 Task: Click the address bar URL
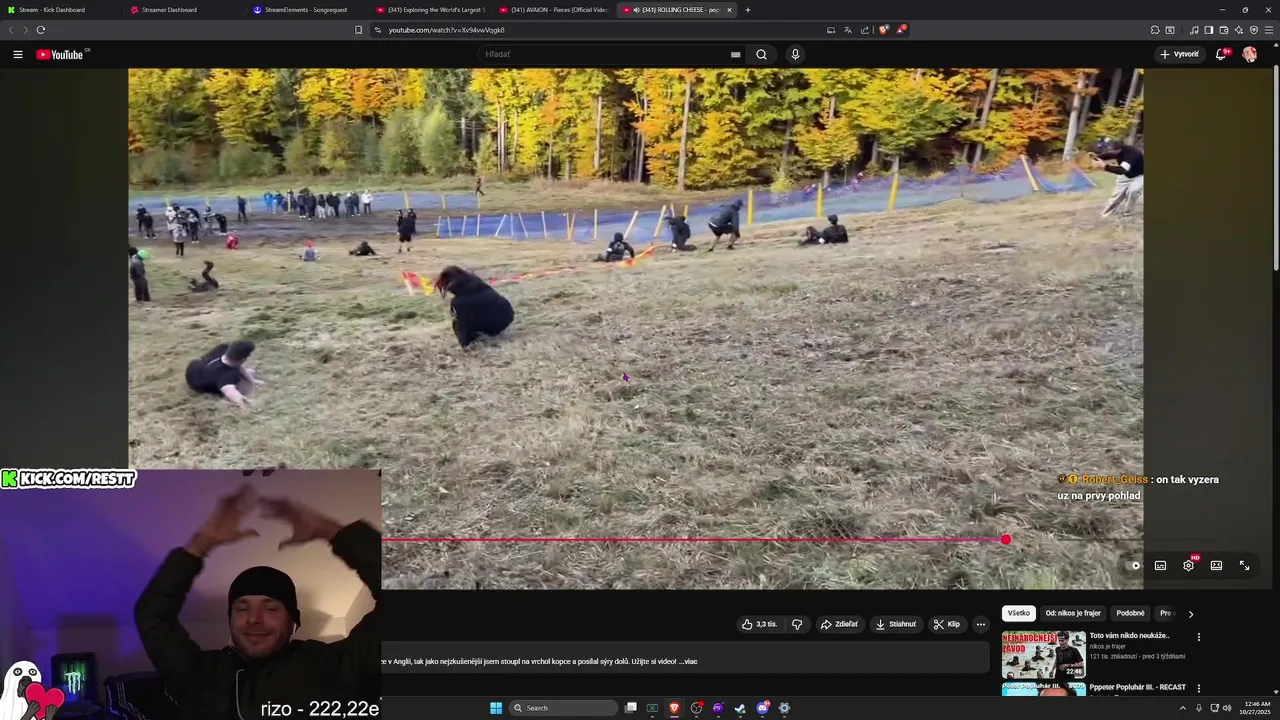click(x=446, y=30)
